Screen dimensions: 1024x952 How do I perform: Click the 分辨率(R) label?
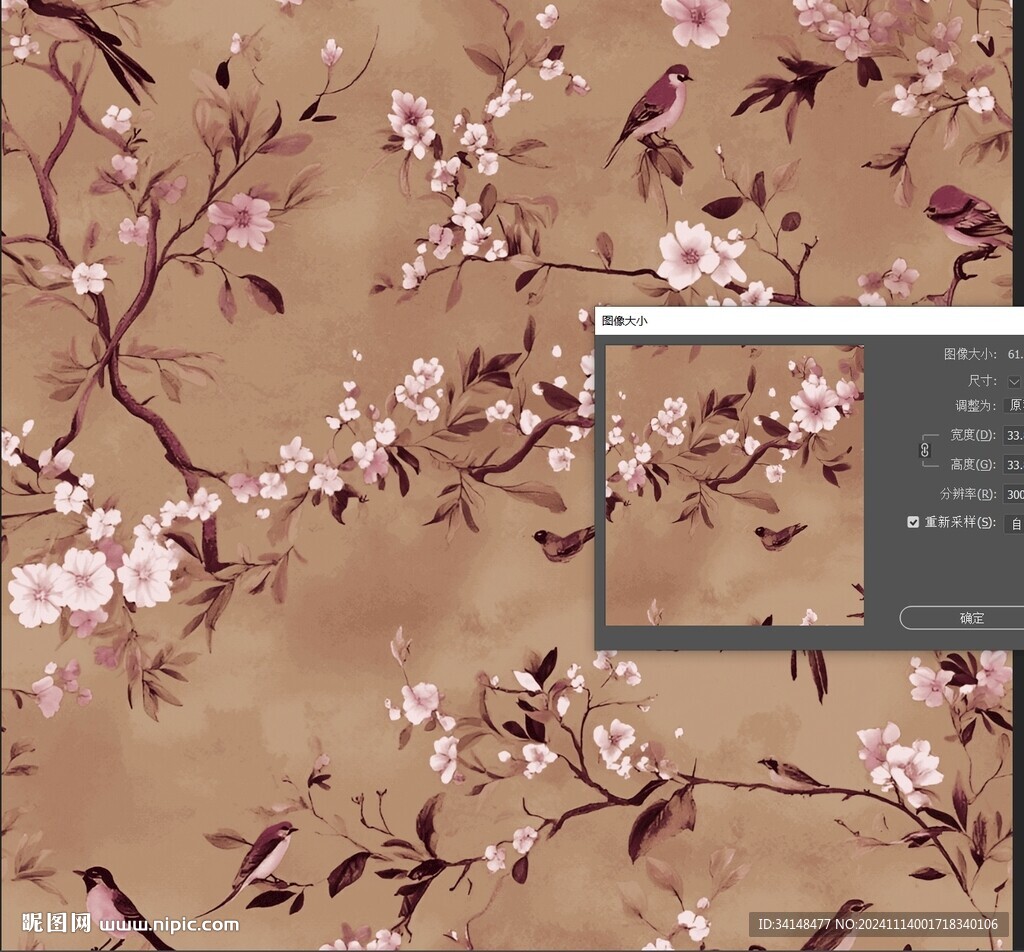coord(967,494)
